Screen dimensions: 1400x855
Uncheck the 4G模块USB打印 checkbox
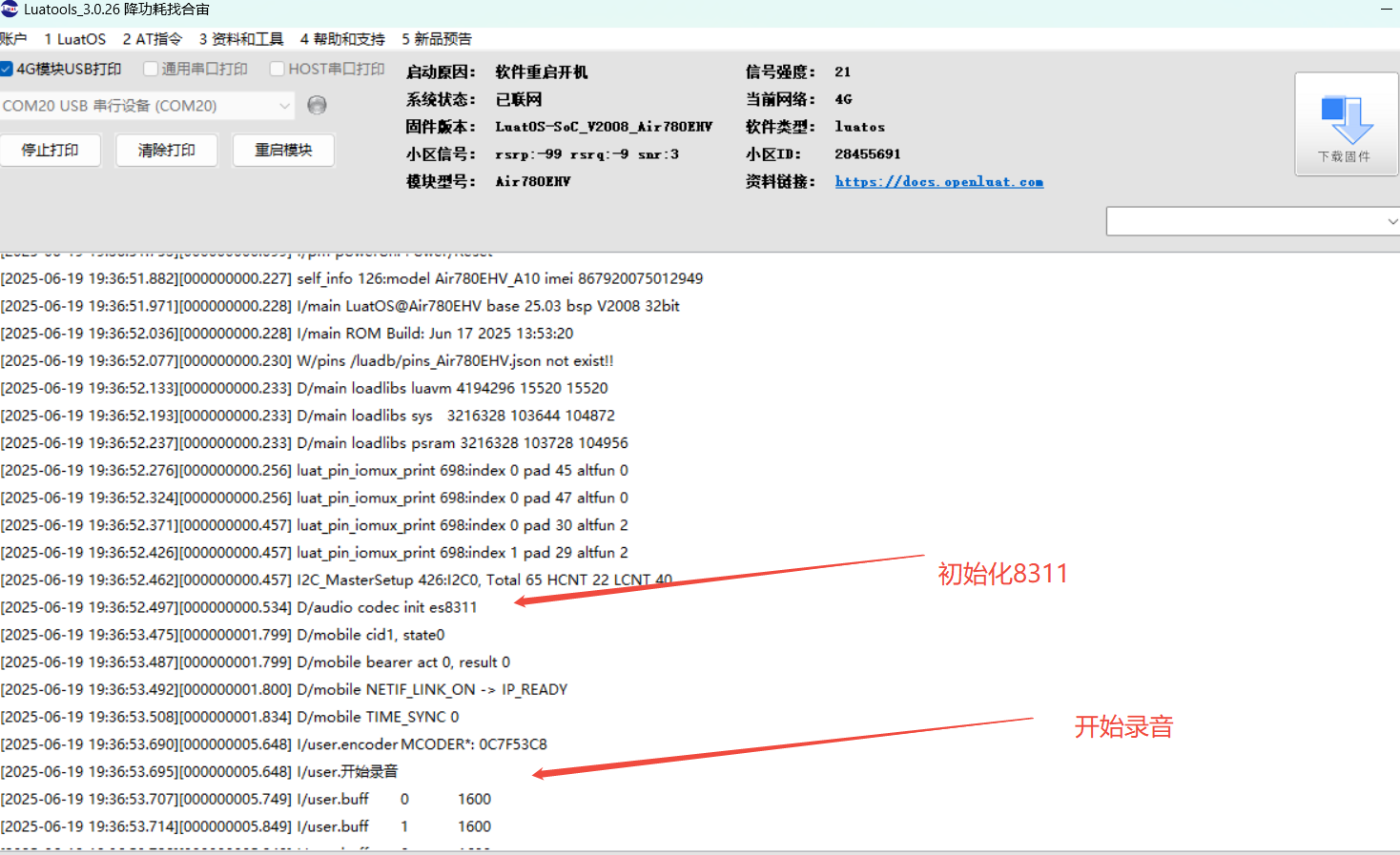[x=7, y=69]
